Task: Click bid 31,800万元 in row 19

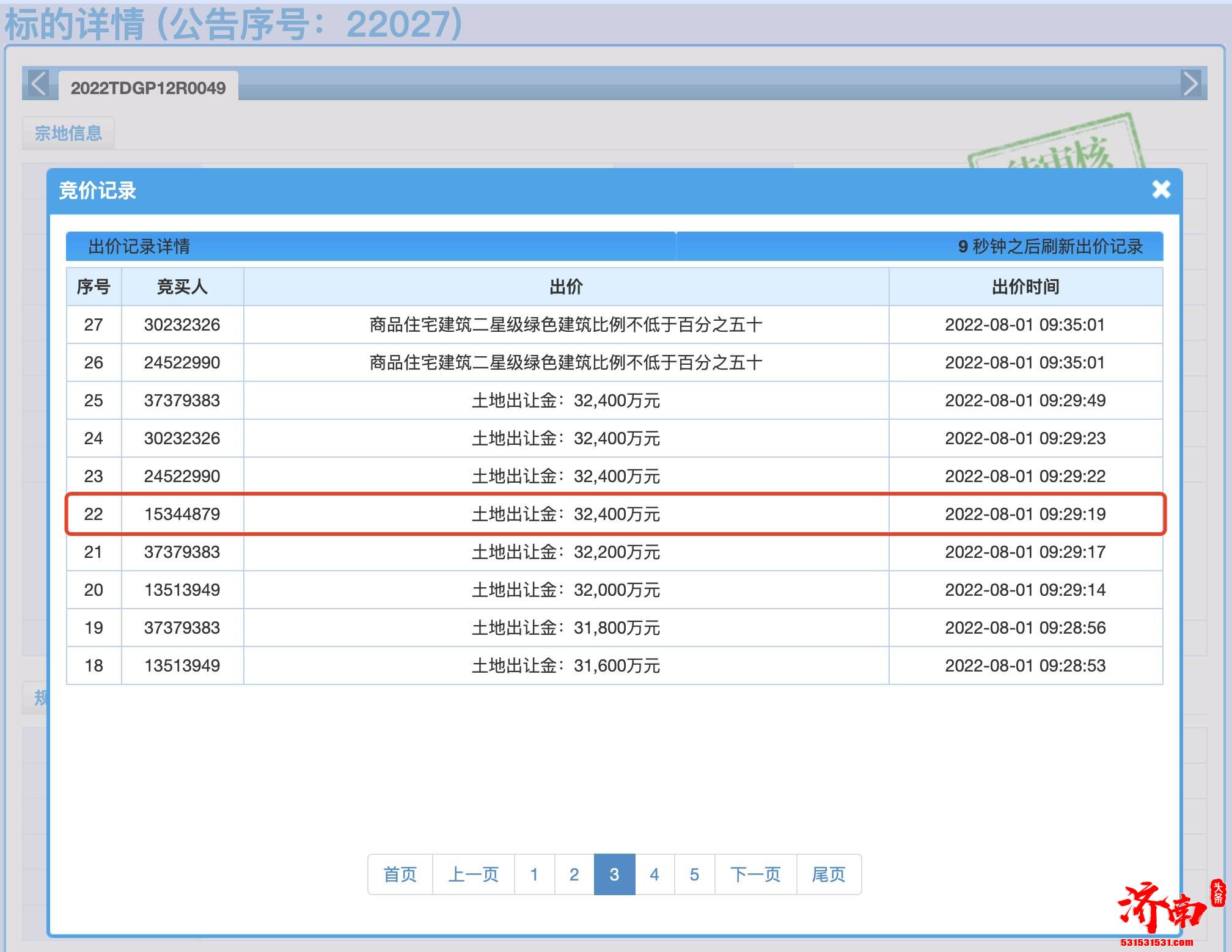Action: (566, 628)
